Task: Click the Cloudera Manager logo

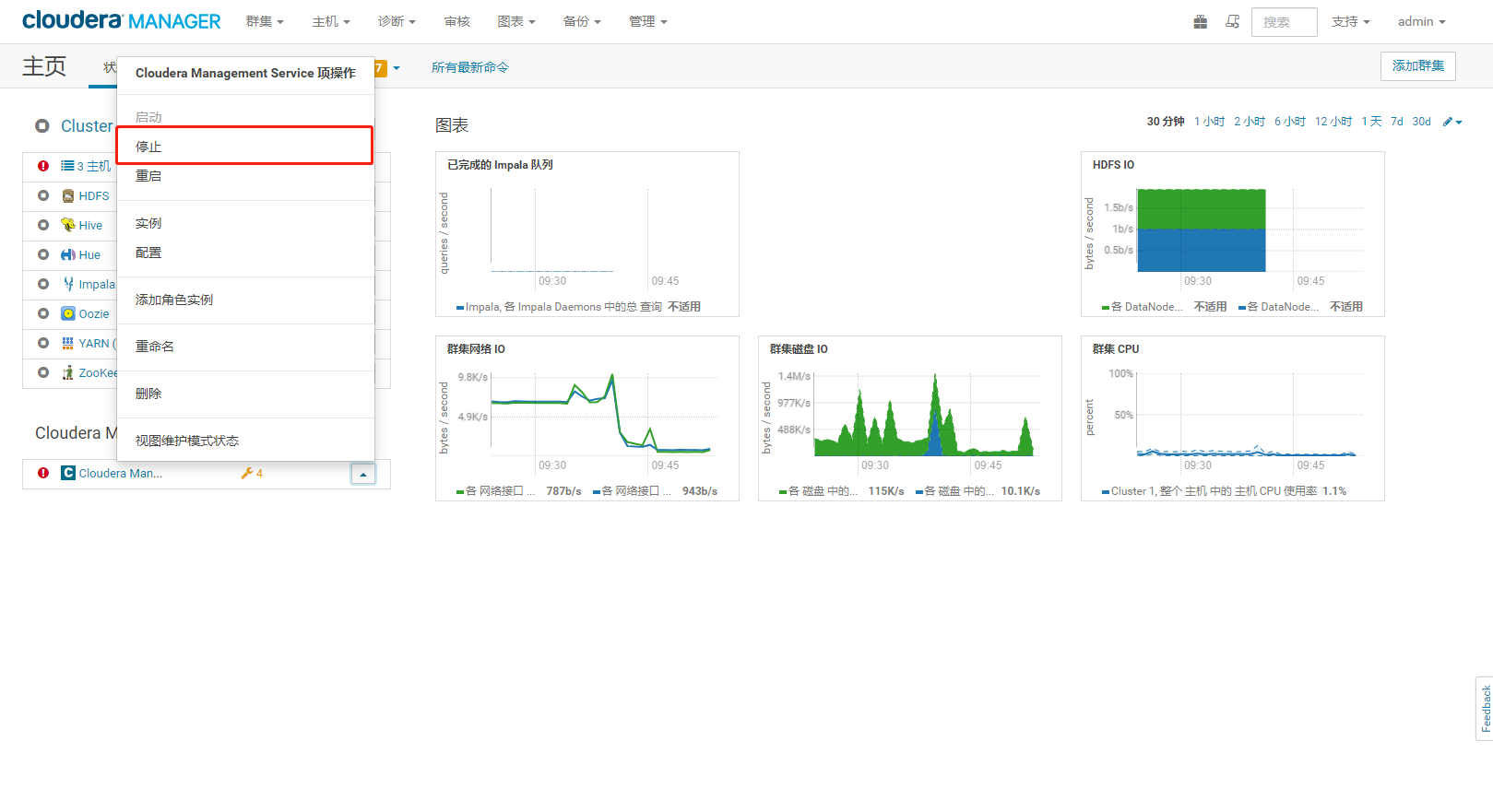Action: pyautogui.click(x=122, y=20)
